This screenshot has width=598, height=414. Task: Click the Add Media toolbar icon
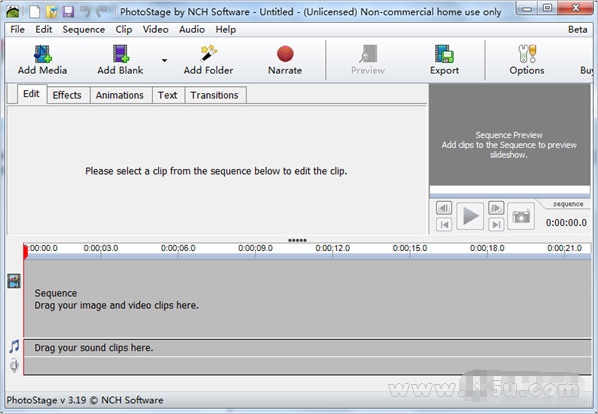tap(42, 54)
